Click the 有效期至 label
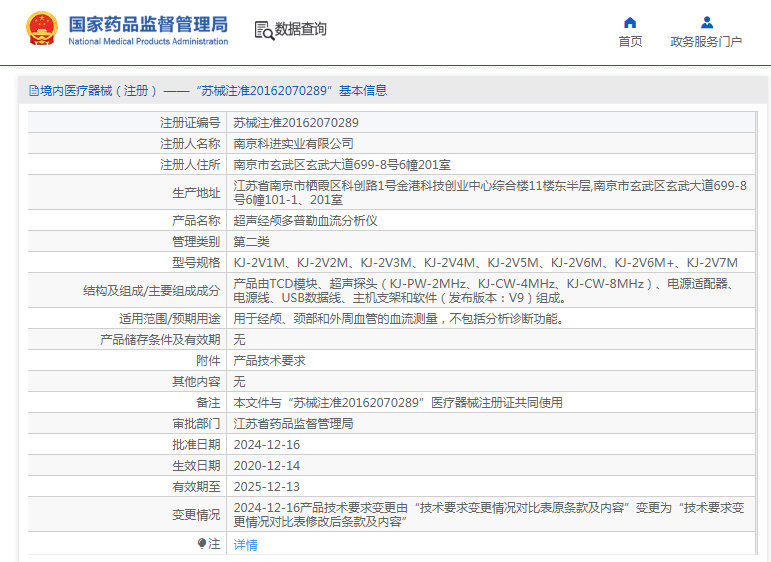Screen dimensions: 771x562 coord(196,487)
